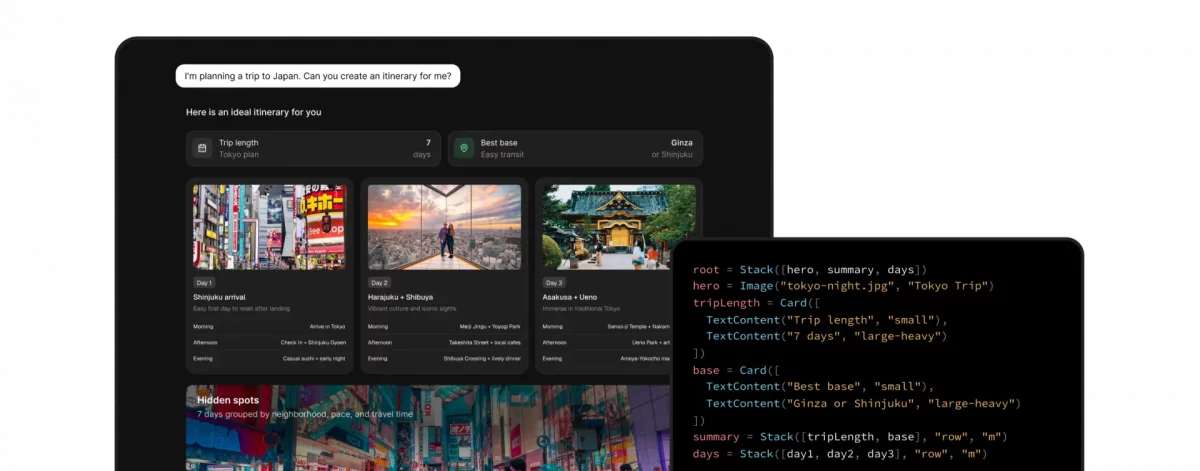This screenshot has width=1200, height=471.
Task: Open the Asakusa temple photo
Action: click(x=619, y=227)
